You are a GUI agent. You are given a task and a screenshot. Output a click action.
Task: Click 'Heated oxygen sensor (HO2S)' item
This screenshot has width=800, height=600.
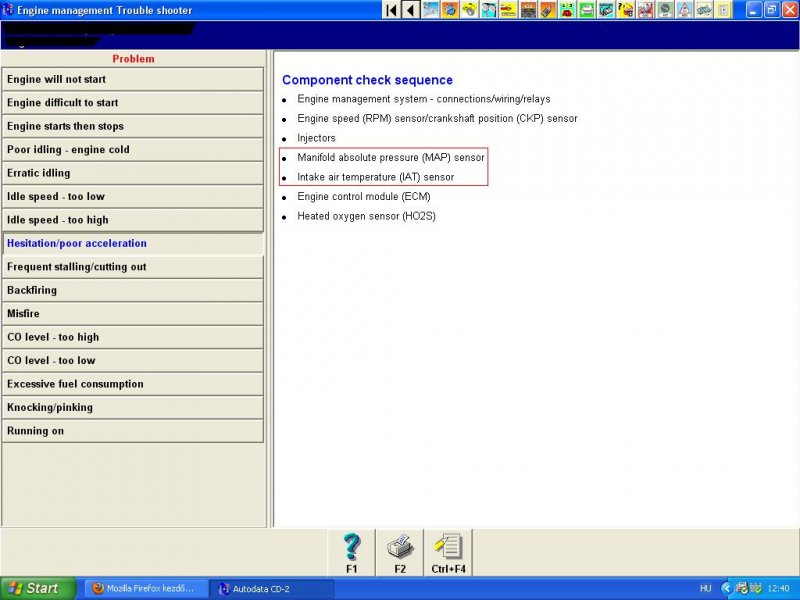[366, 216]
